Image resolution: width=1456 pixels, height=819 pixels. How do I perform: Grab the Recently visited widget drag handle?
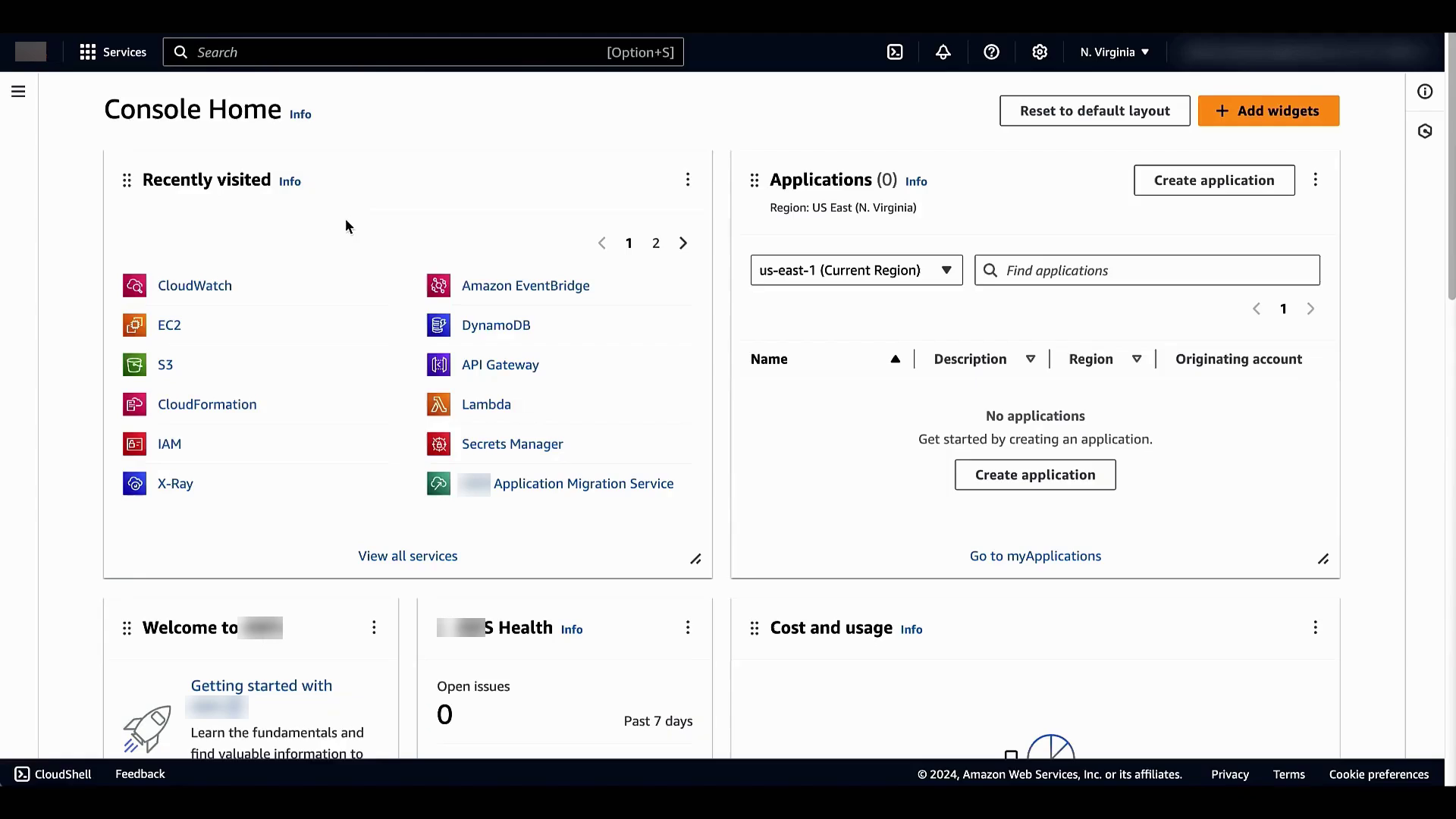coord(127,180)
